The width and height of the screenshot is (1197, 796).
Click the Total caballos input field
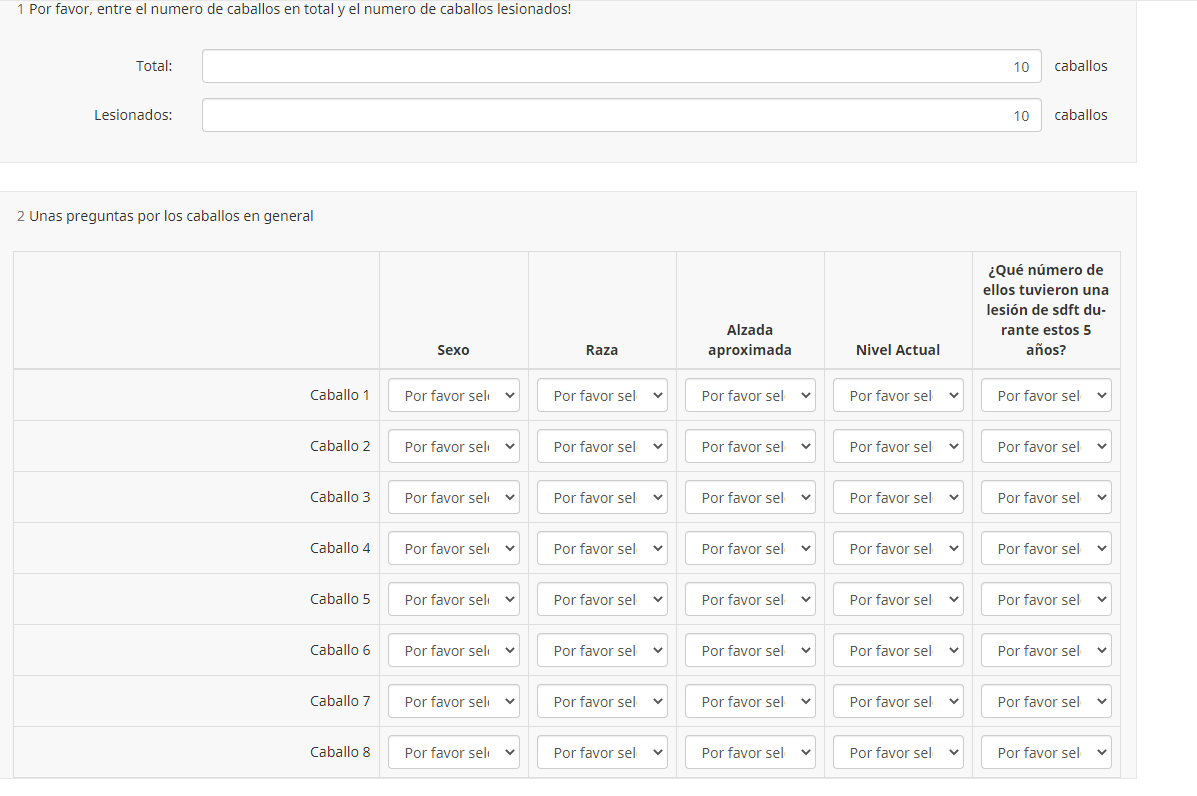(621, 66)
